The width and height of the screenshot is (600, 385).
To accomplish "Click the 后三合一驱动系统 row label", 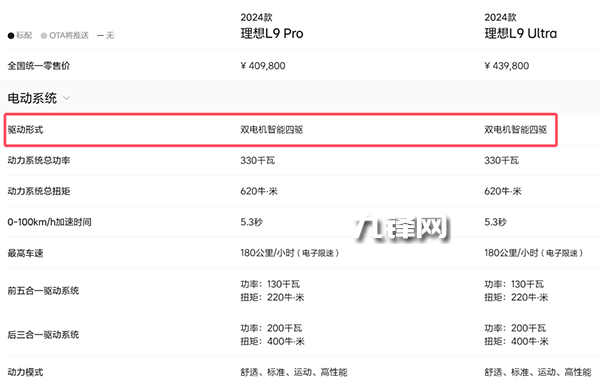I will (x=43, y=334).
